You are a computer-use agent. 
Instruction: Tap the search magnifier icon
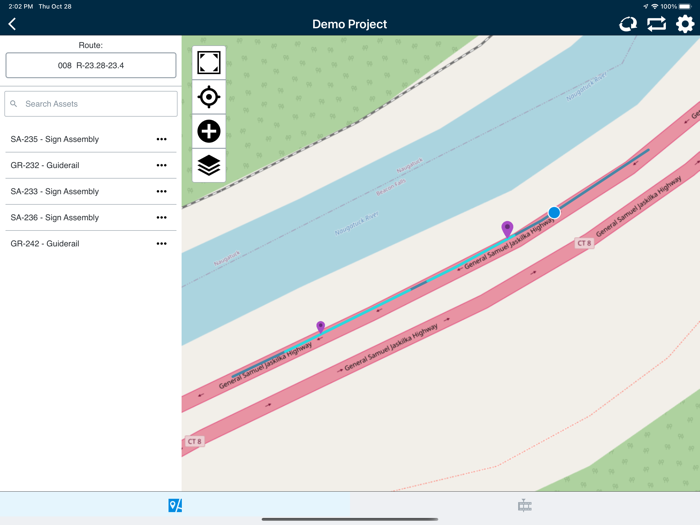[14, 104]
